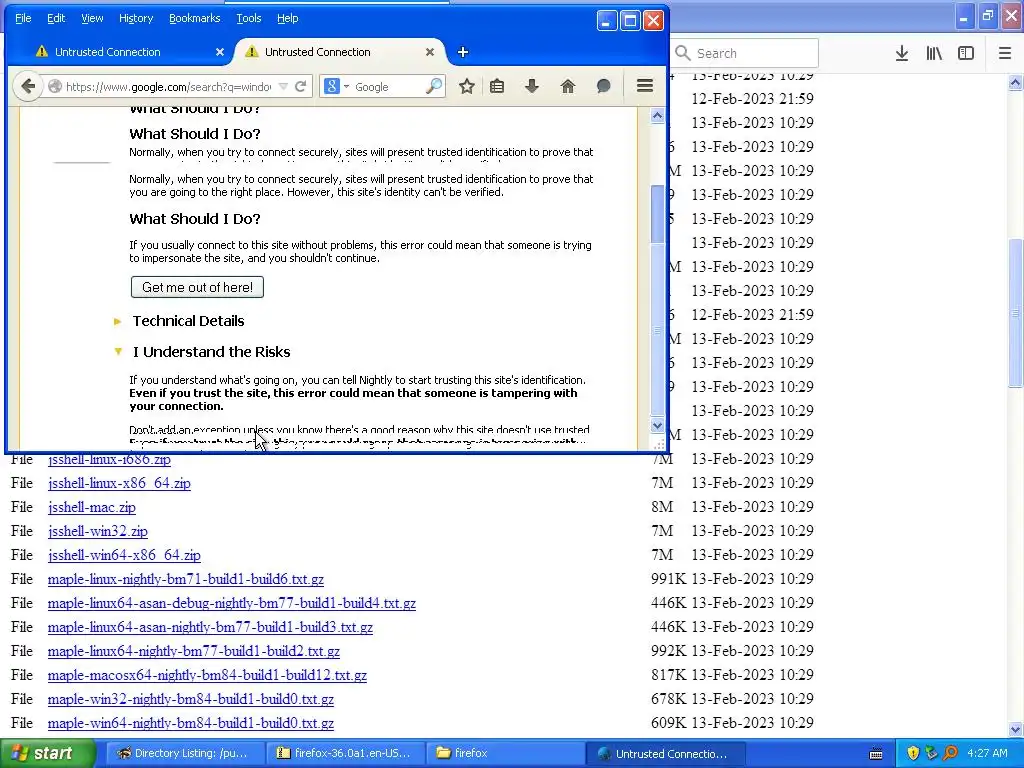Open View menu
The width and height of the screenshot is (1024, 768).
tap(92, 18)
